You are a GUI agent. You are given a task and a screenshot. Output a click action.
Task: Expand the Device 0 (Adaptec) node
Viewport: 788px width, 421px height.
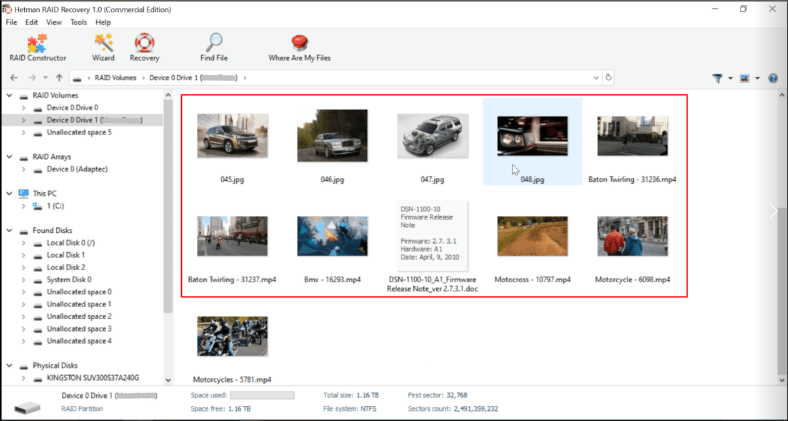(23, 169)
